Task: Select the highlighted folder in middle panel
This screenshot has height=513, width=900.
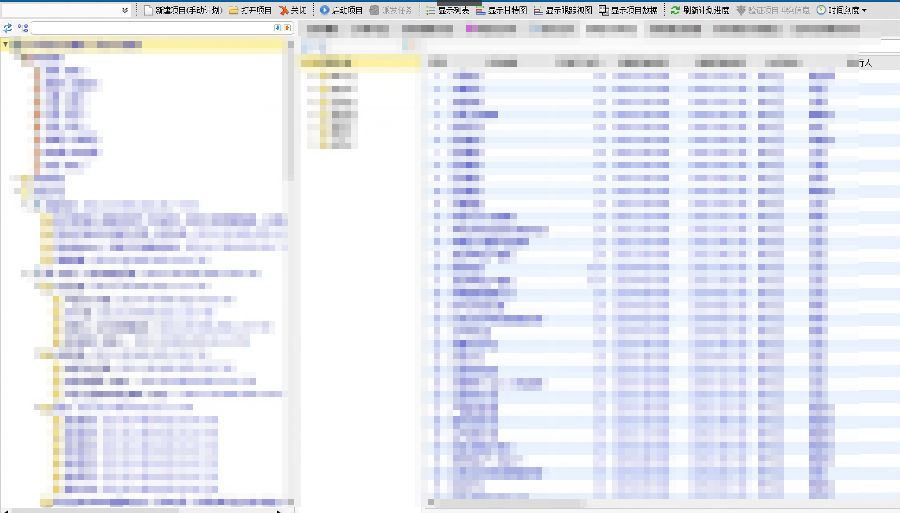Action: 340,63
